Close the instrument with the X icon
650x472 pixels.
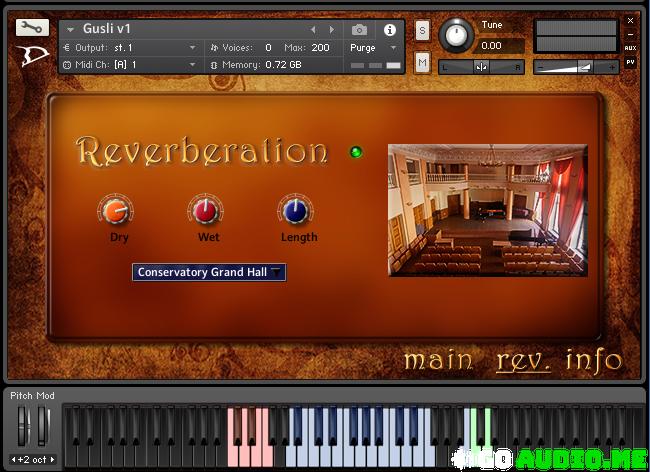(x=631, y=20)
